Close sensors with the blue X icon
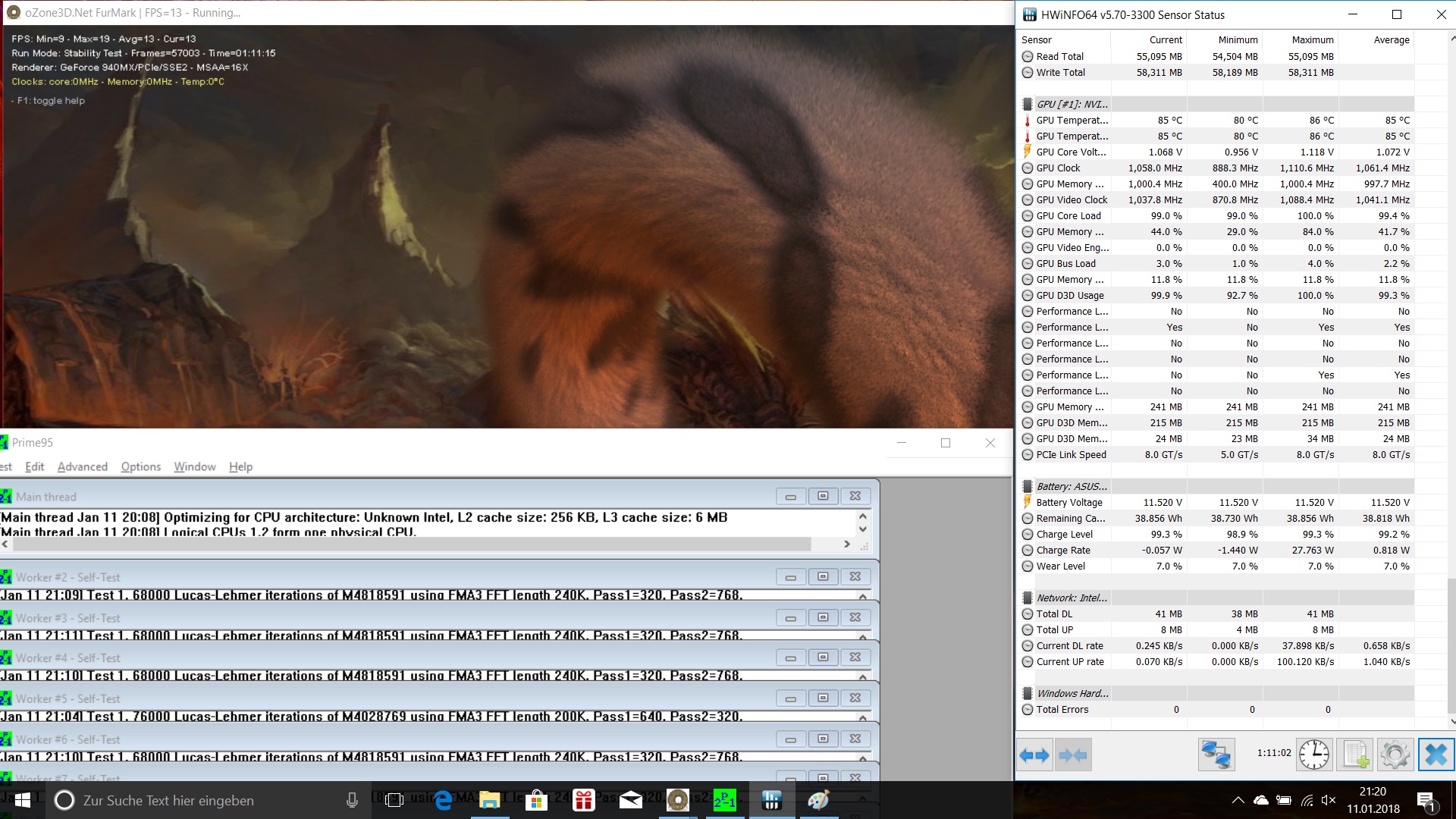This screenshot has width=1456, height=819. click(1436, 755)
